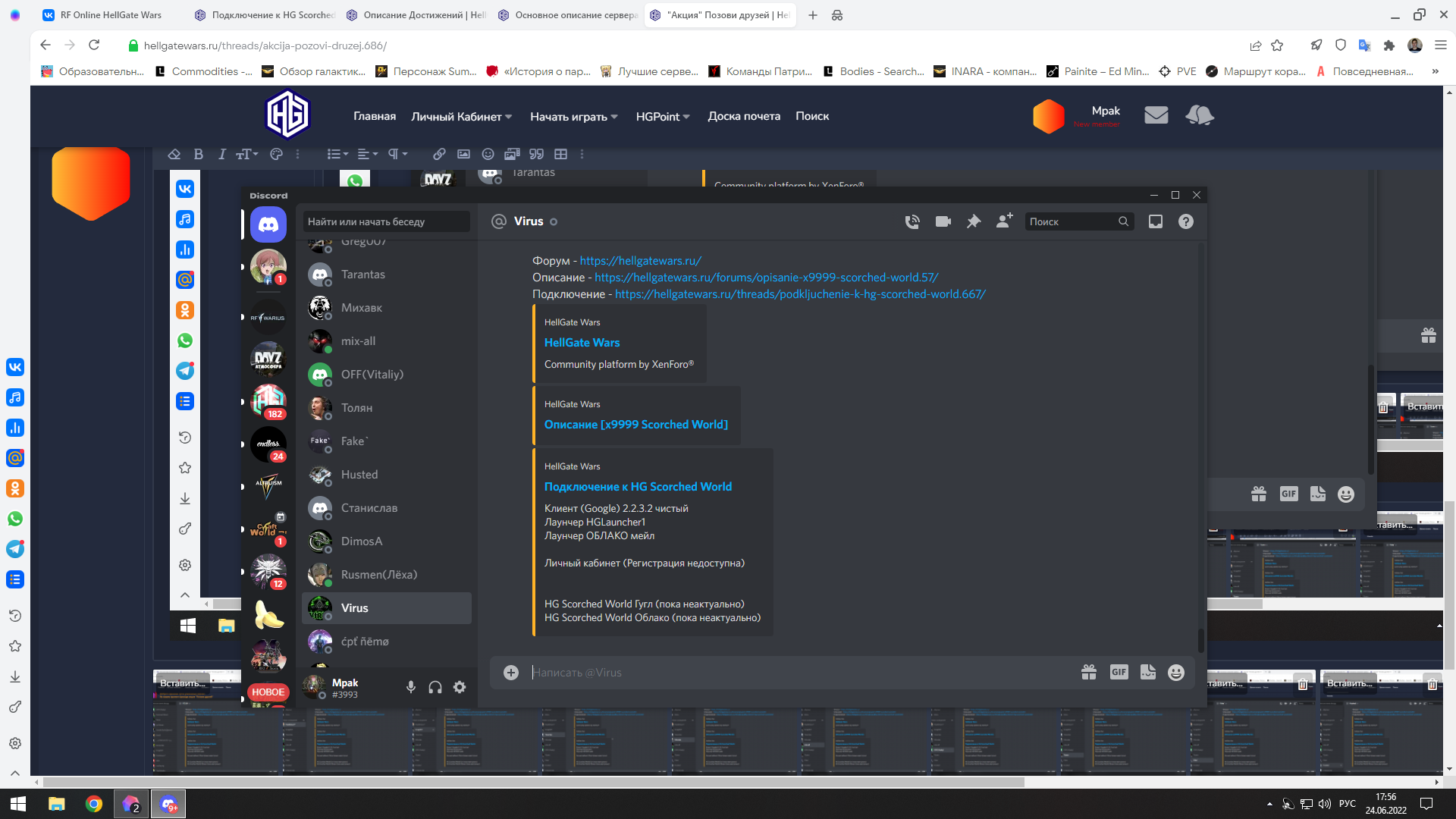Open list dropdown in editor toolbar
Viewport: 1456px width, 819px height.
click(x=337, y=154)
